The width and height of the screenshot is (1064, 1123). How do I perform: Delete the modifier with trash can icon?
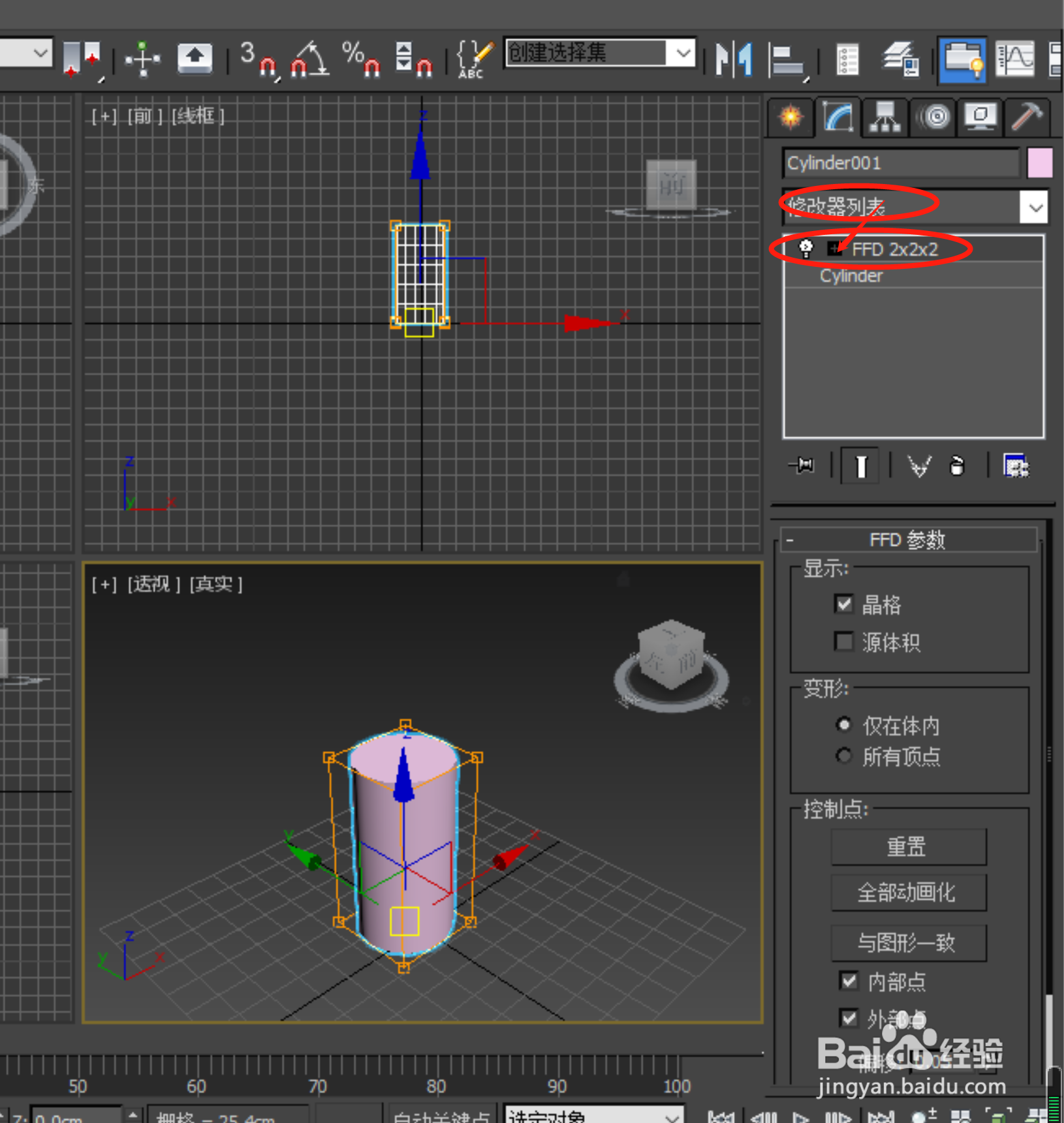(956, 465)
